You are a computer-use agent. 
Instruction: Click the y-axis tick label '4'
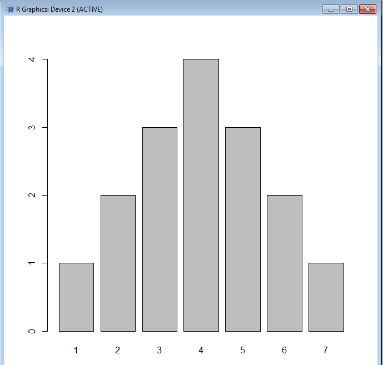(32, 59)
